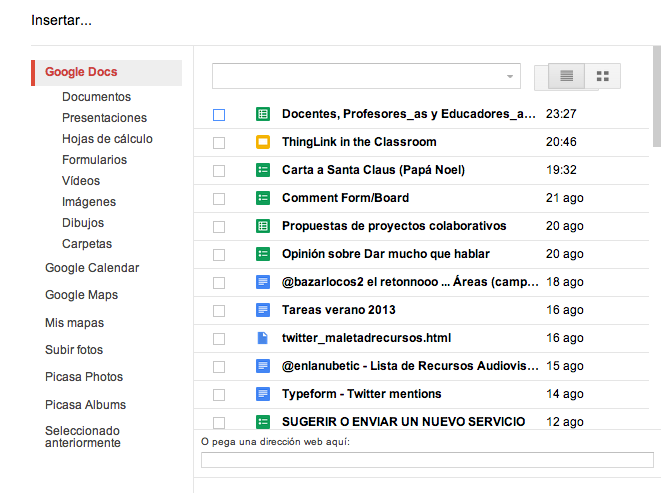The width and height of the screenshot is (671, 493).
Task: Open Picasa Albums section
Action: (86, 405)
